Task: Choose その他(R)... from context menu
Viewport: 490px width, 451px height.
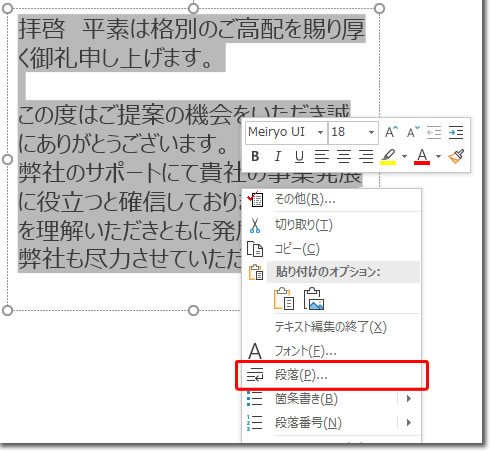Action: point(331,199)
